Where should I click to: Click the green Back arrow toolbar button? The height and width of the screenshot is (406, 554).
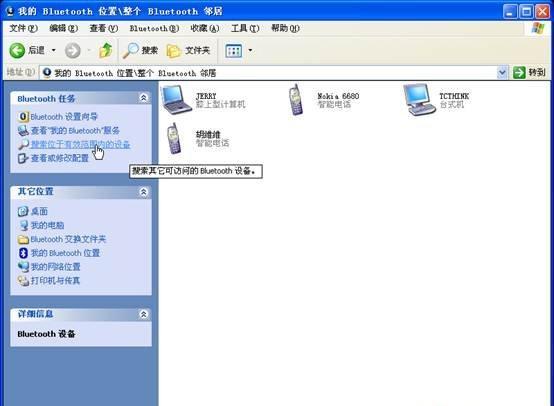click(x=17, y=51)
